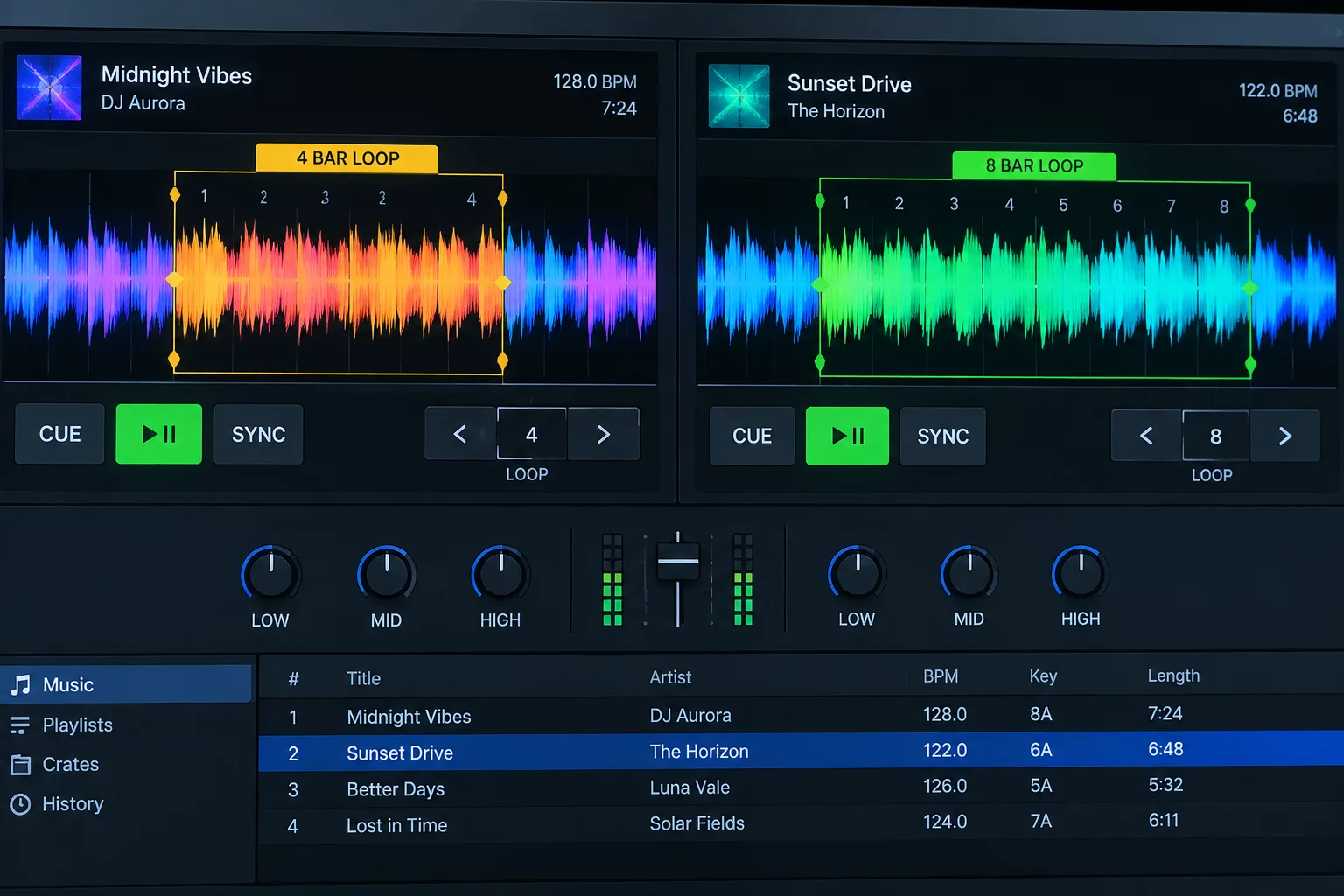1344x896 pixels.
Task: Open Sunset Drive album artwork
Action: [x=739, y=96]
